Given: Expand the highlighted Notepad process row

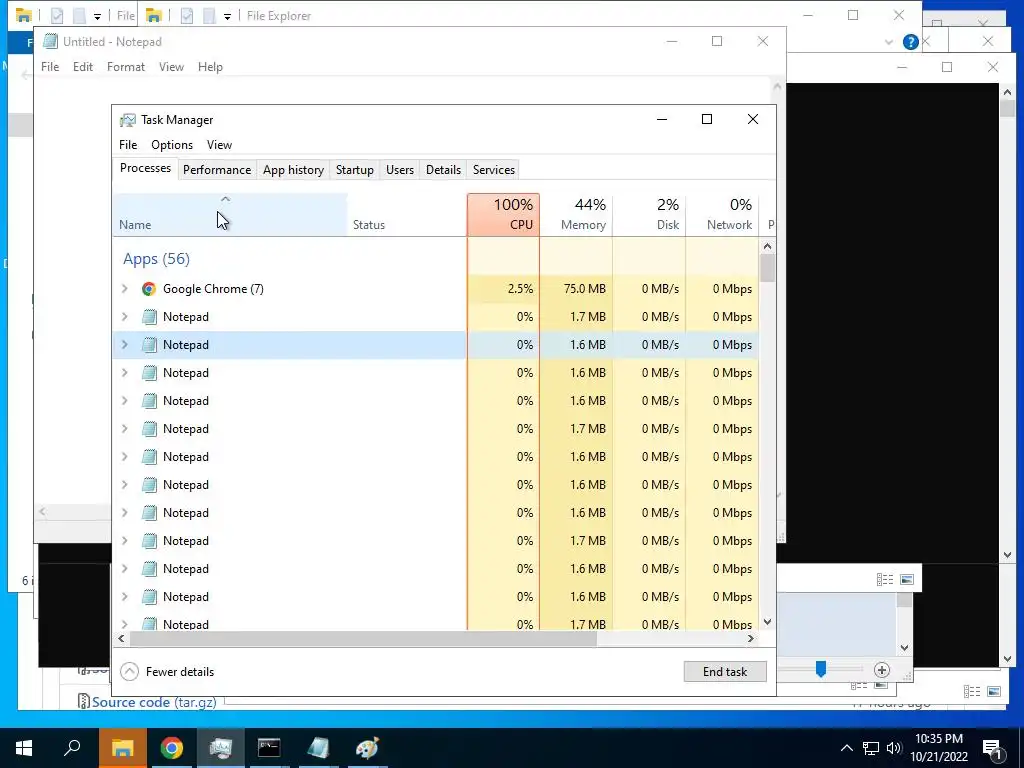Looking at the screenshot, I should (125, 345).
